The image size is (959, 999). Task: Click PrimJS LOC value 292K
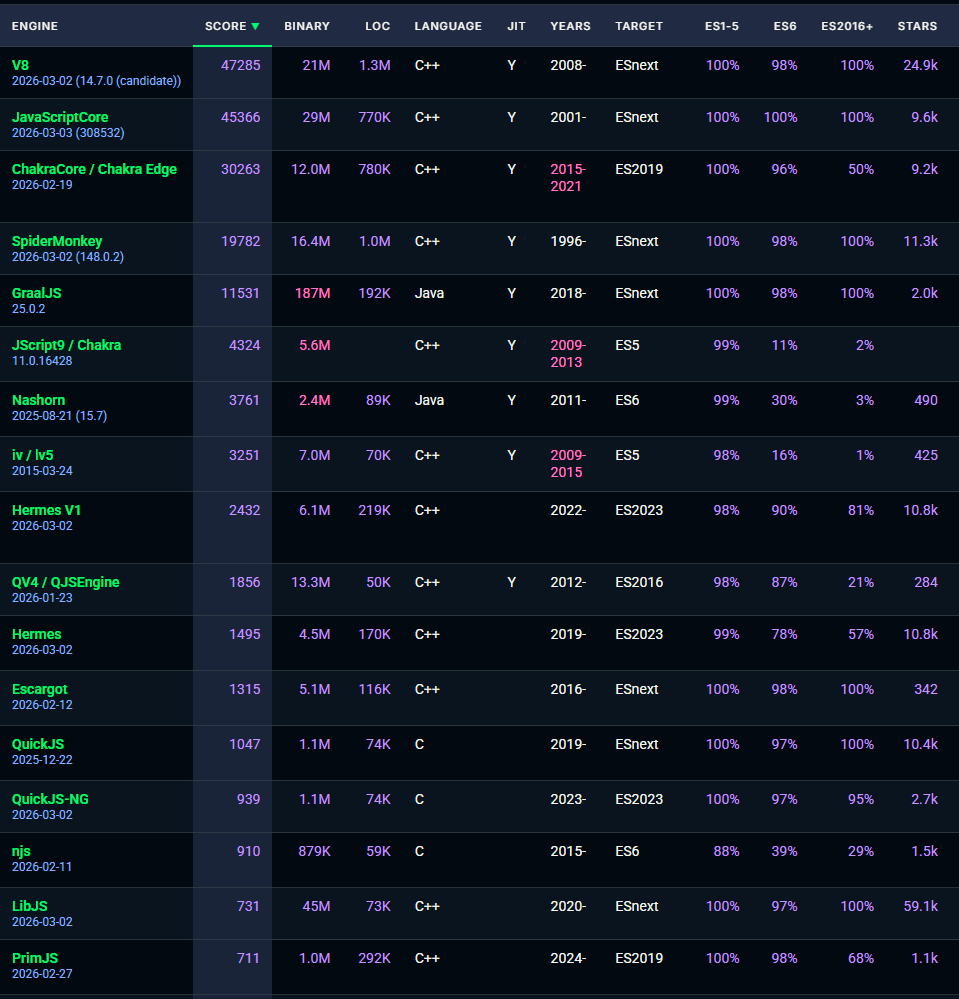pos(374,958)
